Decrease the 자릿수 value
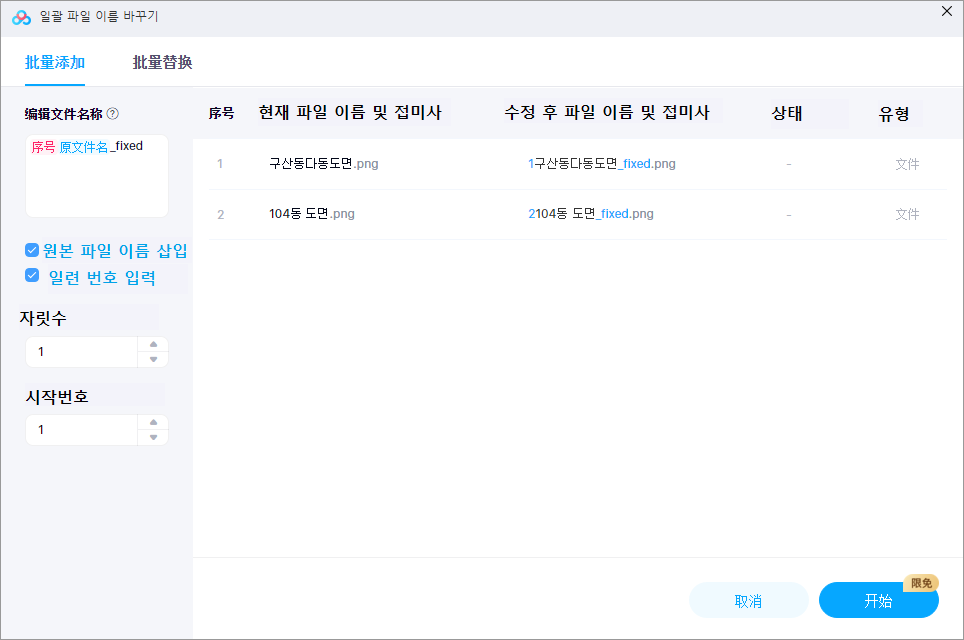The height and width of the screenshot is (640, 964). click(x=154, y=360)
